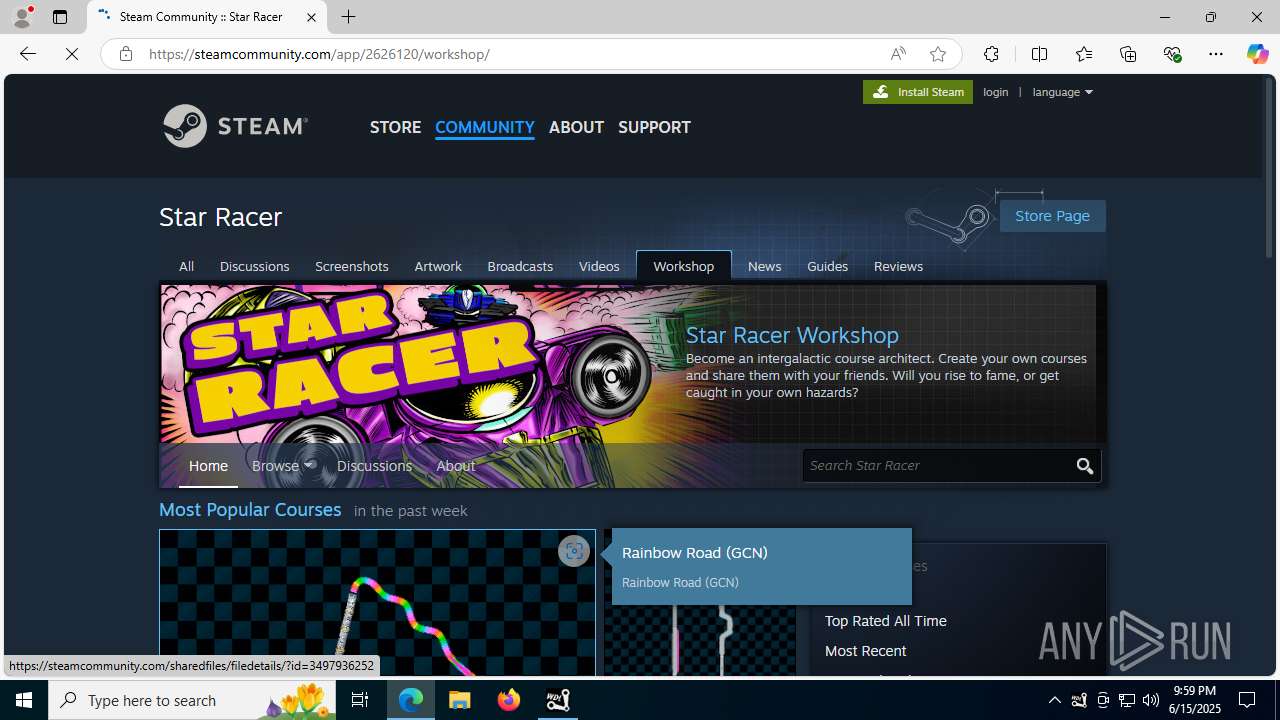Switch to the News tab
Screen dimensions: 1280x720
coord(764,266)
